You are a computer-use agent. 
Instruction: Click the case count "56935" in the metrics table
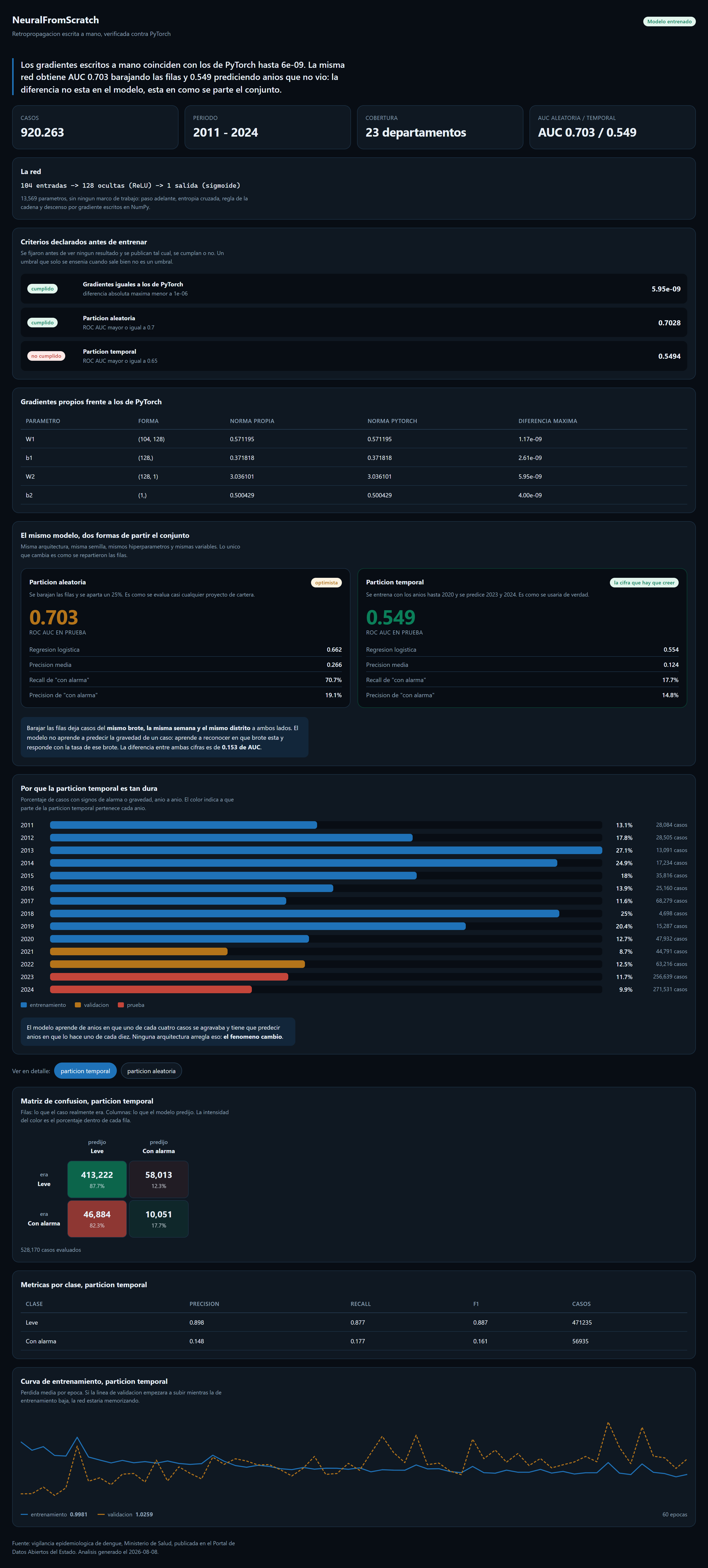pyautogui.click(x=580, y=1341)
